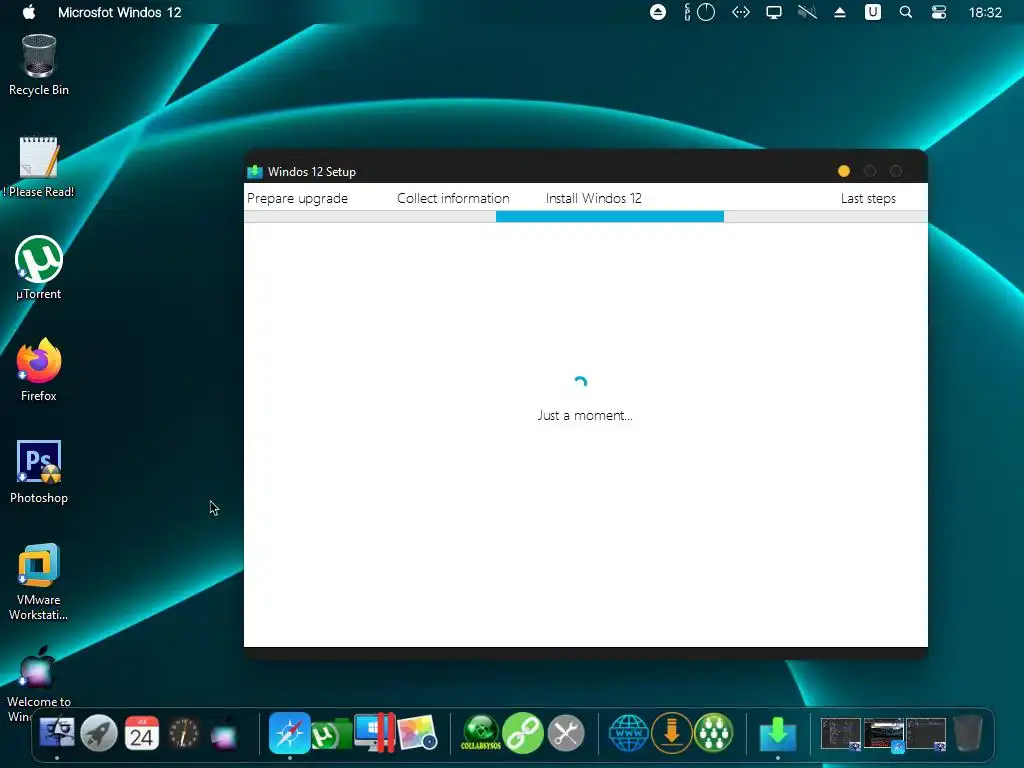Click the muted volume icon in the menu bar

[807, 12]
